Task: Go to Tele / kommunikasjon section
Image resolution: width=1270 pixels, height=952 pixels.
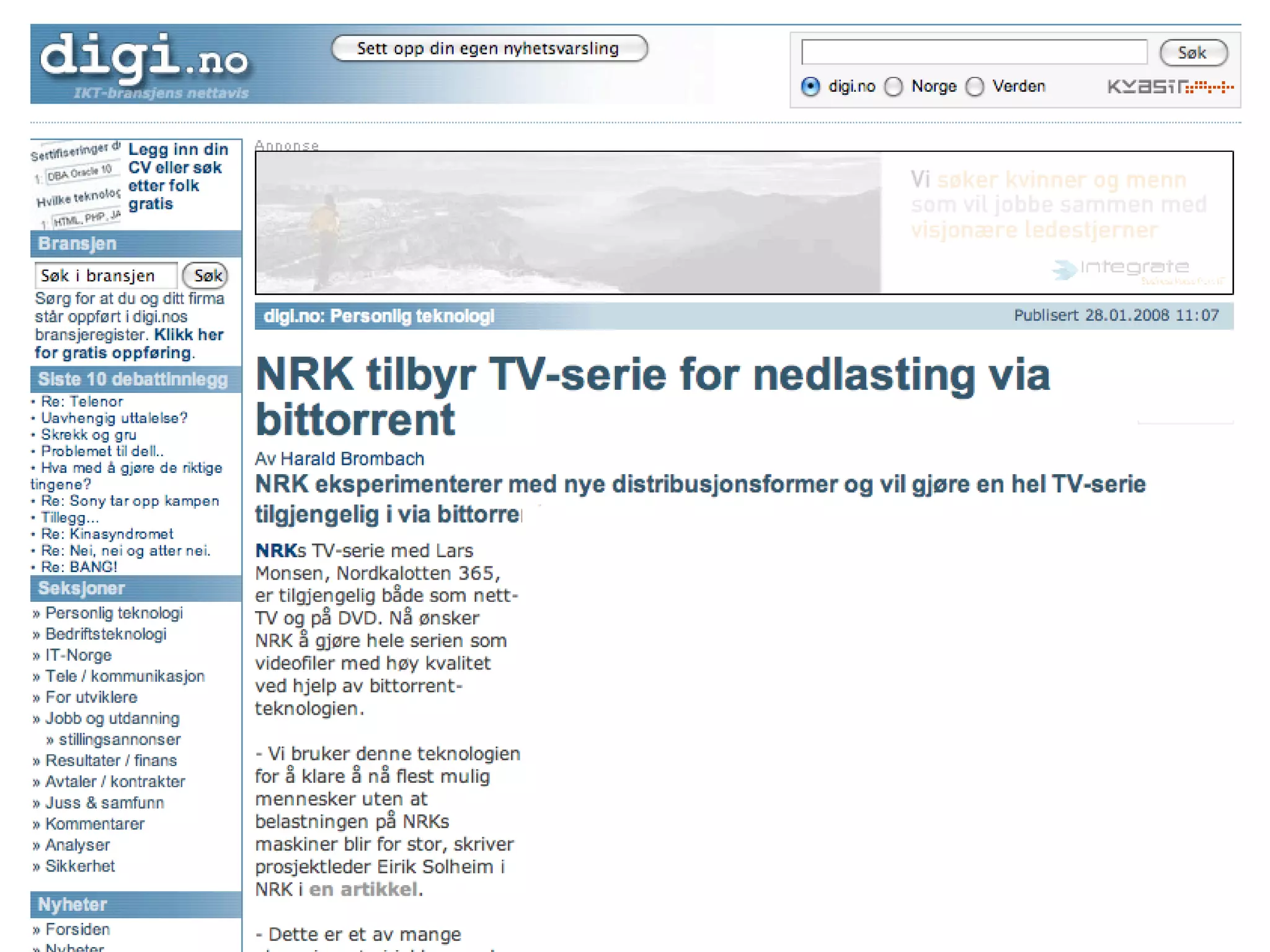Action: point(125,676)
